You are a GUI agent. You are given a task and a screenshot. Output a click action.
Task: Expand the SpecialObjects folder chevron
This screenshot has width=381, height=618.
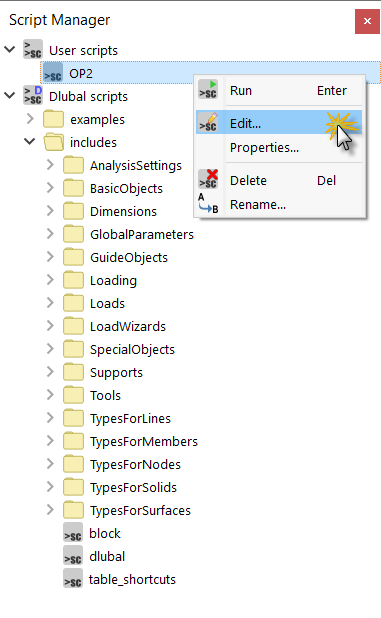pyautogui.click(x=50, y=348)
